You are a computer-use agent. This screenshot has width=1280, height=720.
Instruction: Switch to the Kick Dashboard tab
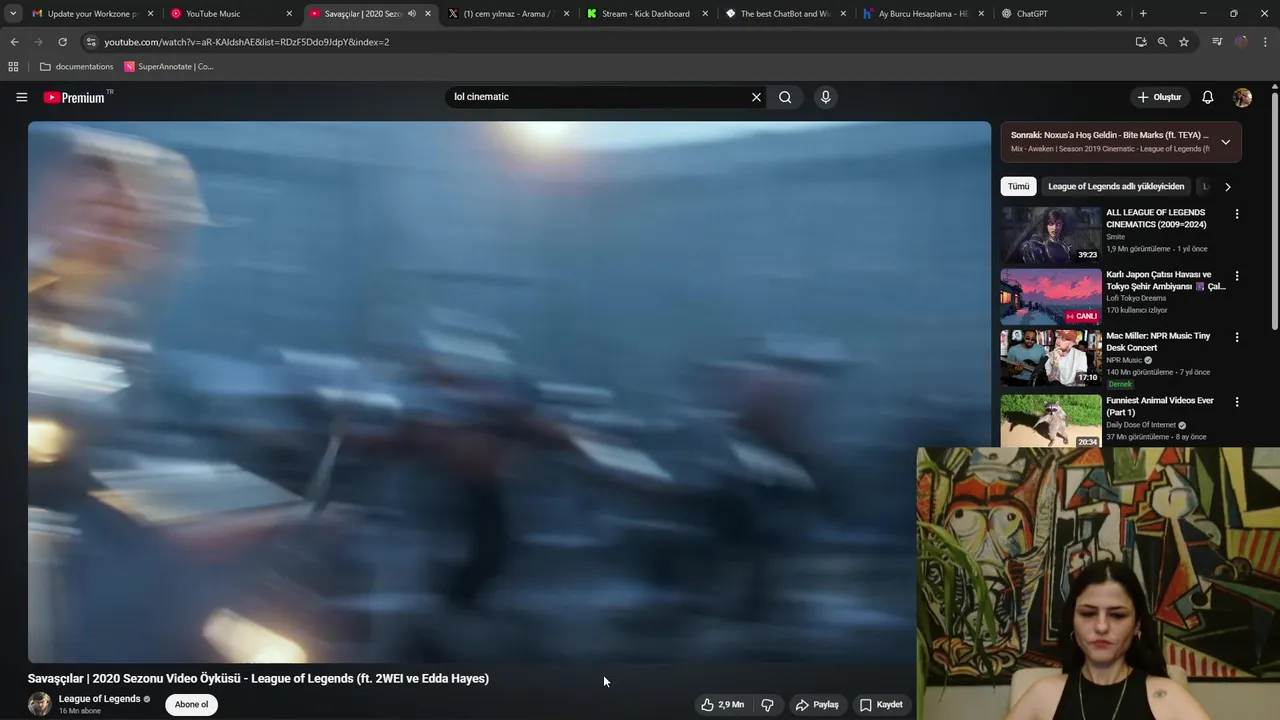pos(645,14)
